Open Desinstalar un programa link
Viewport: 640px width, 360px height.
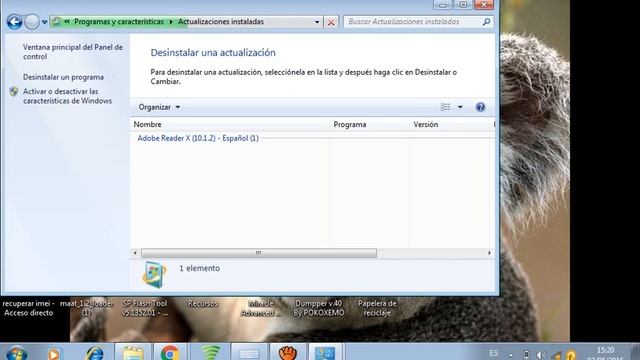(63, 77)
